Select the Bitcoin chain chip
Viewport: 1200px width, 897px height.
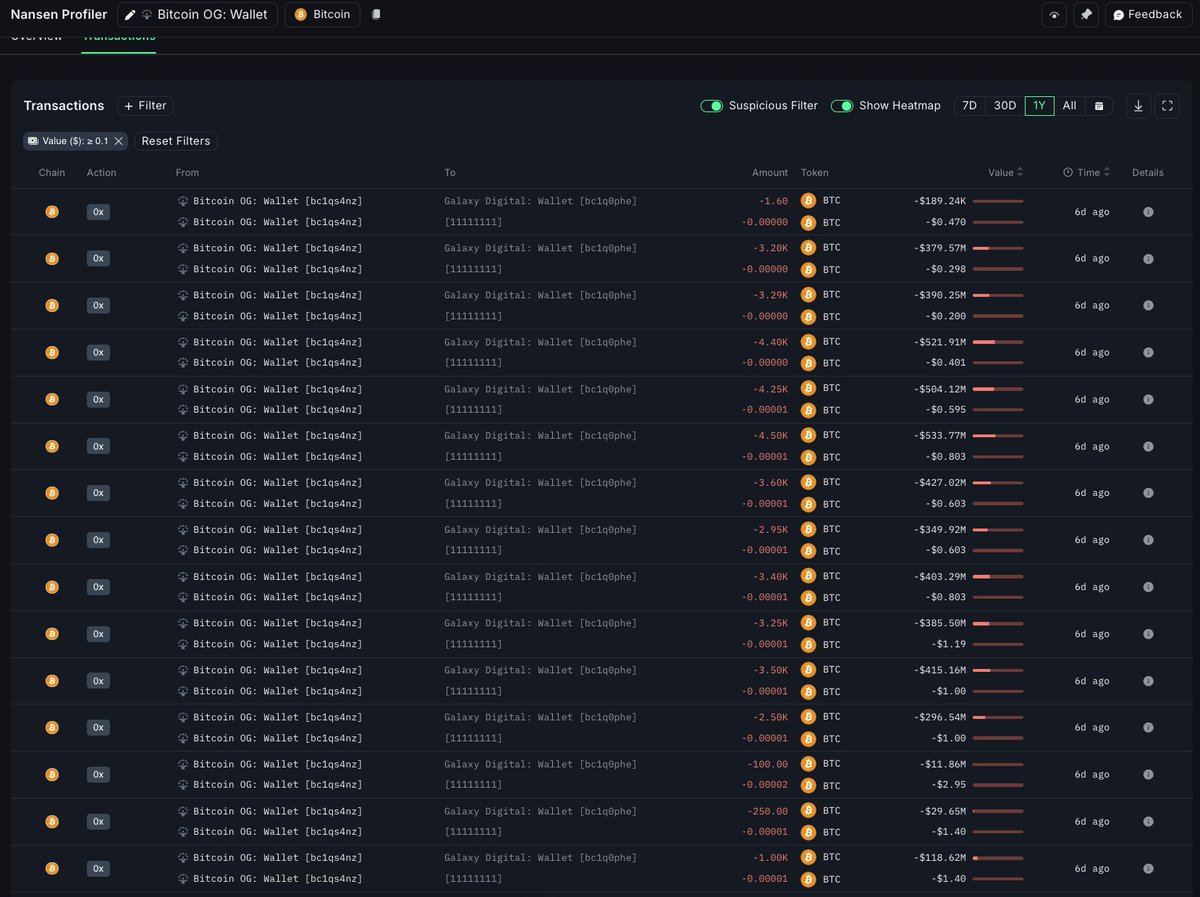tap(322, 15)
